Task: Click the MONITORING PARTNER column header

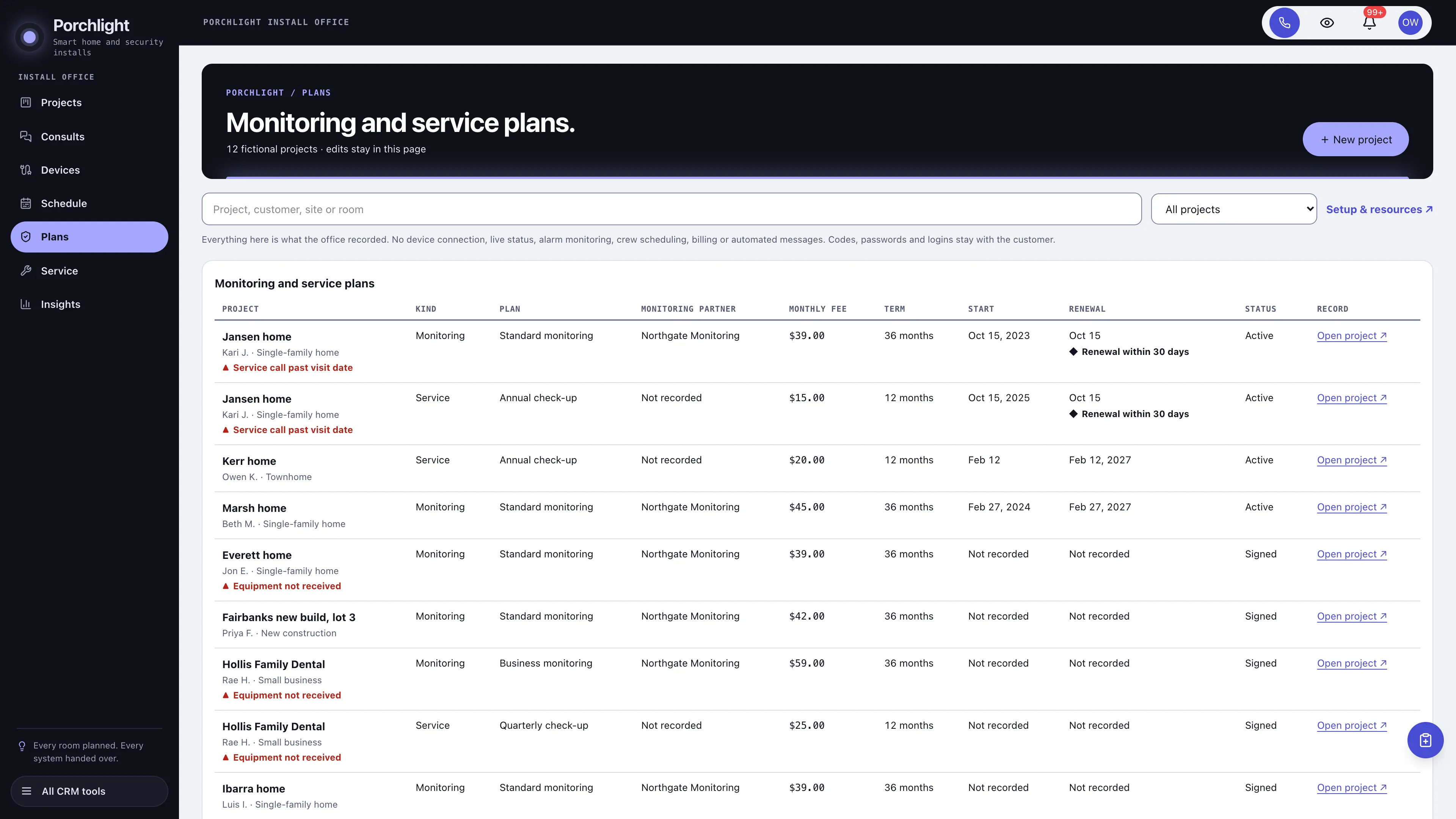Action: pos(688,309)
